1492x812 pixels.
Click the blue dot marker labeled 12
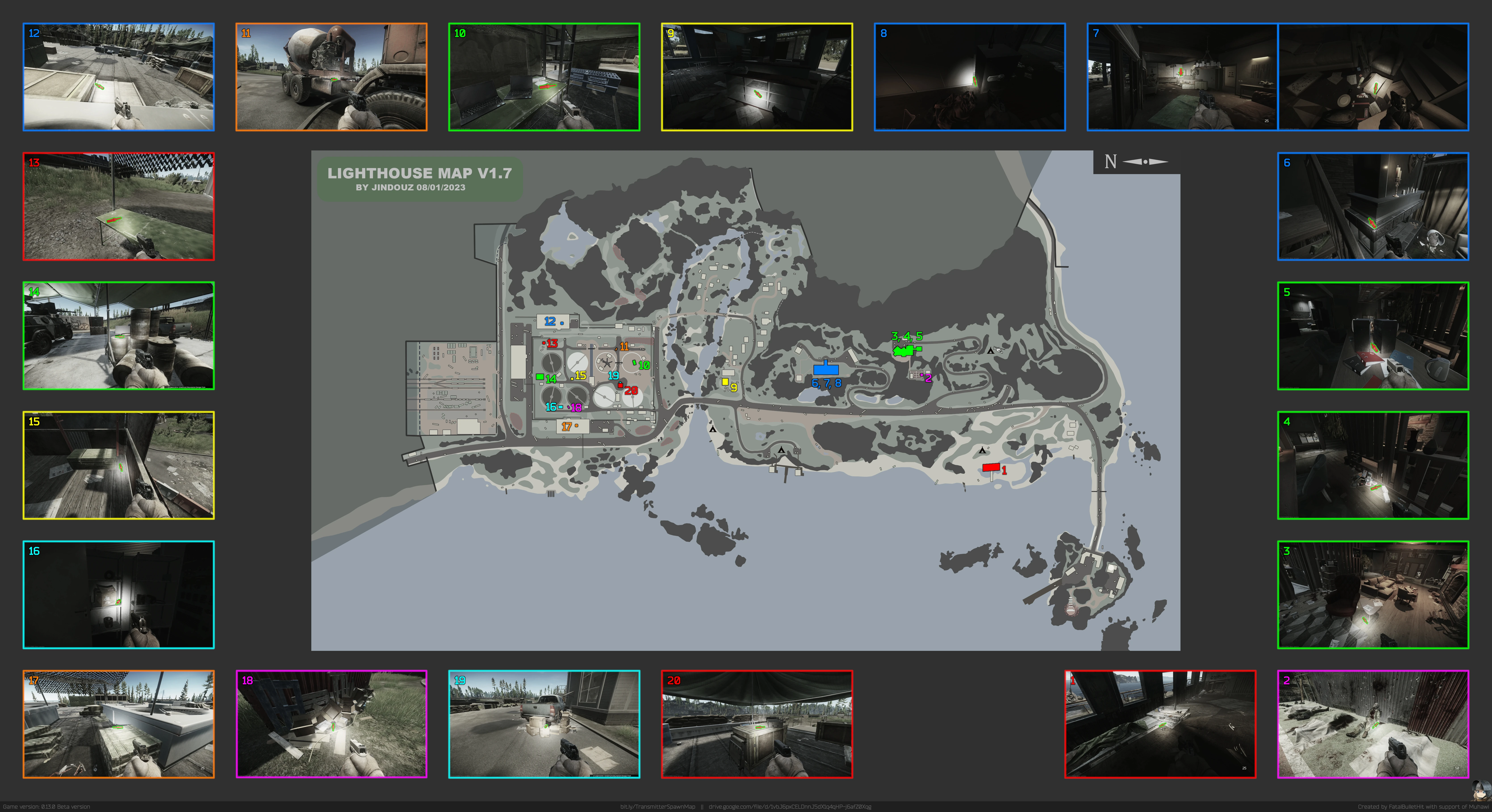tap(562, 323)
